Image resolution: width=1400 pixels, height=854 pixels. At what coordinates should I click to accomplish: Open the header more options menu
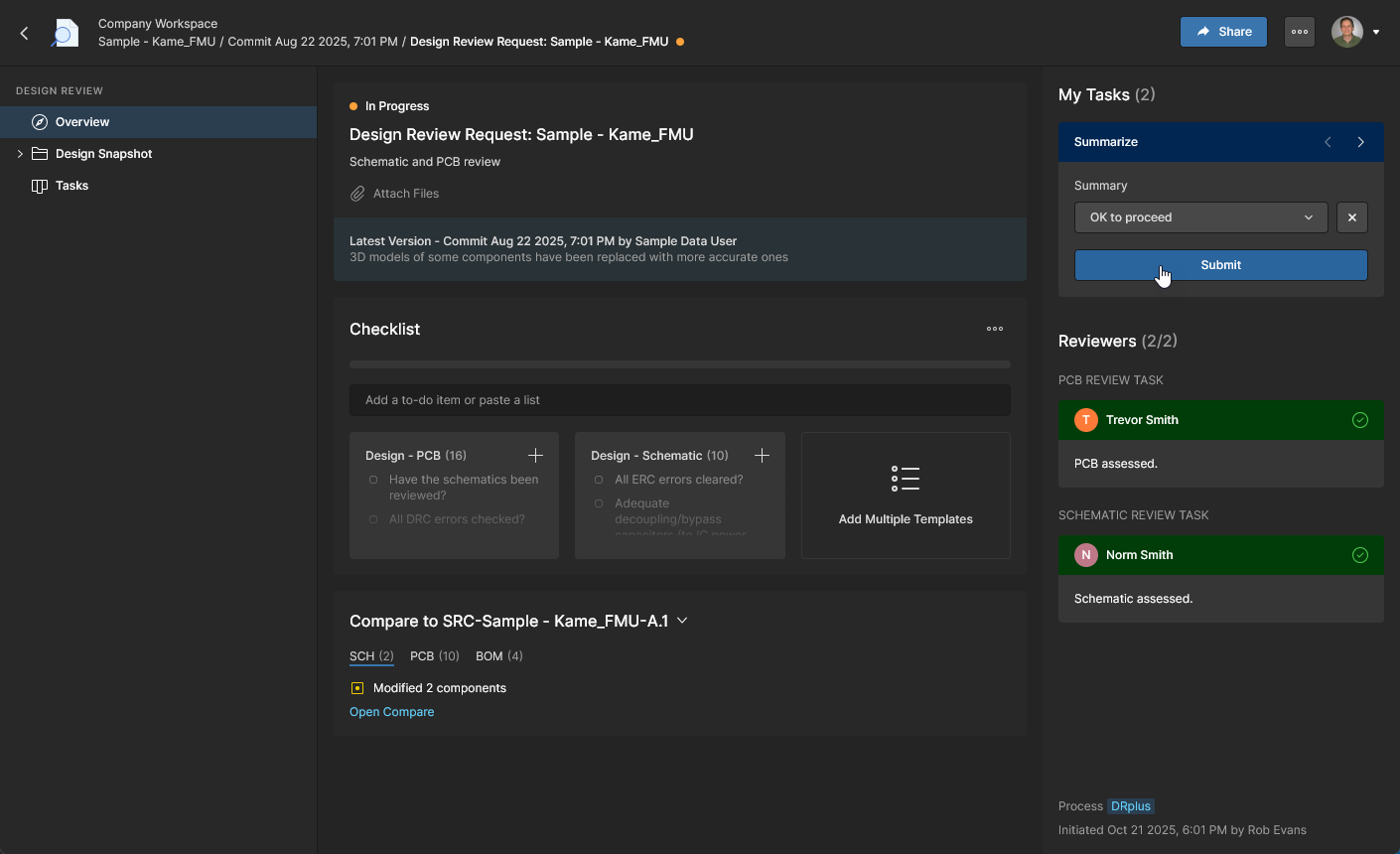click(1299, 32)
